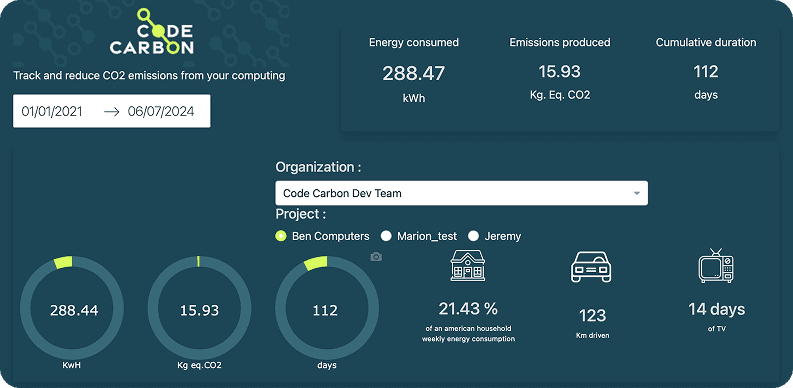Click the Km driven caption

(592, 335)
